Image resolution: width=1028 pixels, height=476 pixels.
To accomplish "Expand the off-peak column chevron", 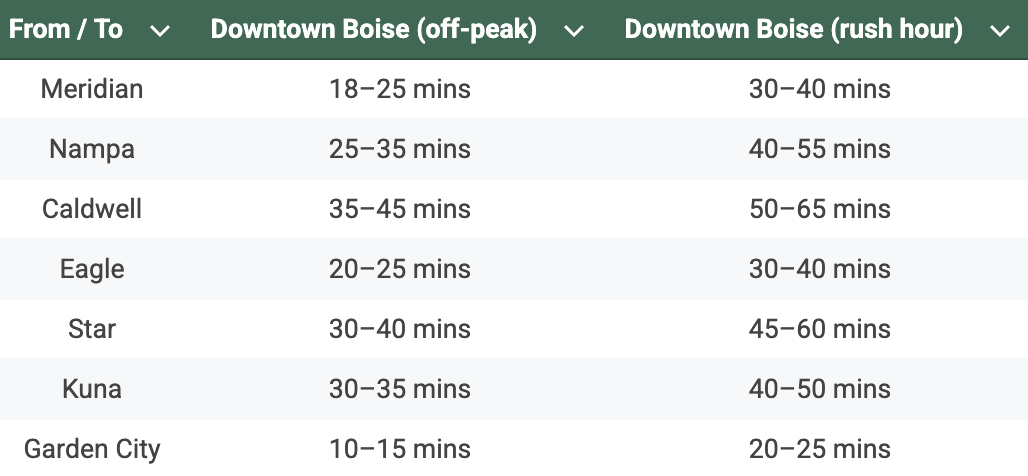I will [x=574, y=31].
